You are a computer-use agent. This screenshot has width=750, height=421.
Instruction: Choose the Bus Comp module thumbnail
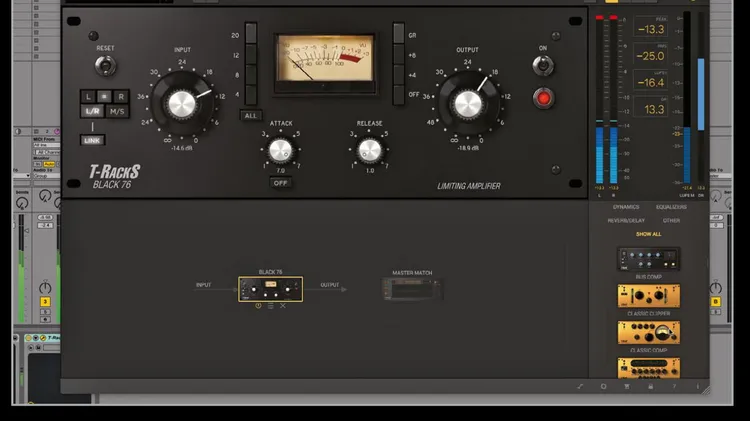(649, 259)
